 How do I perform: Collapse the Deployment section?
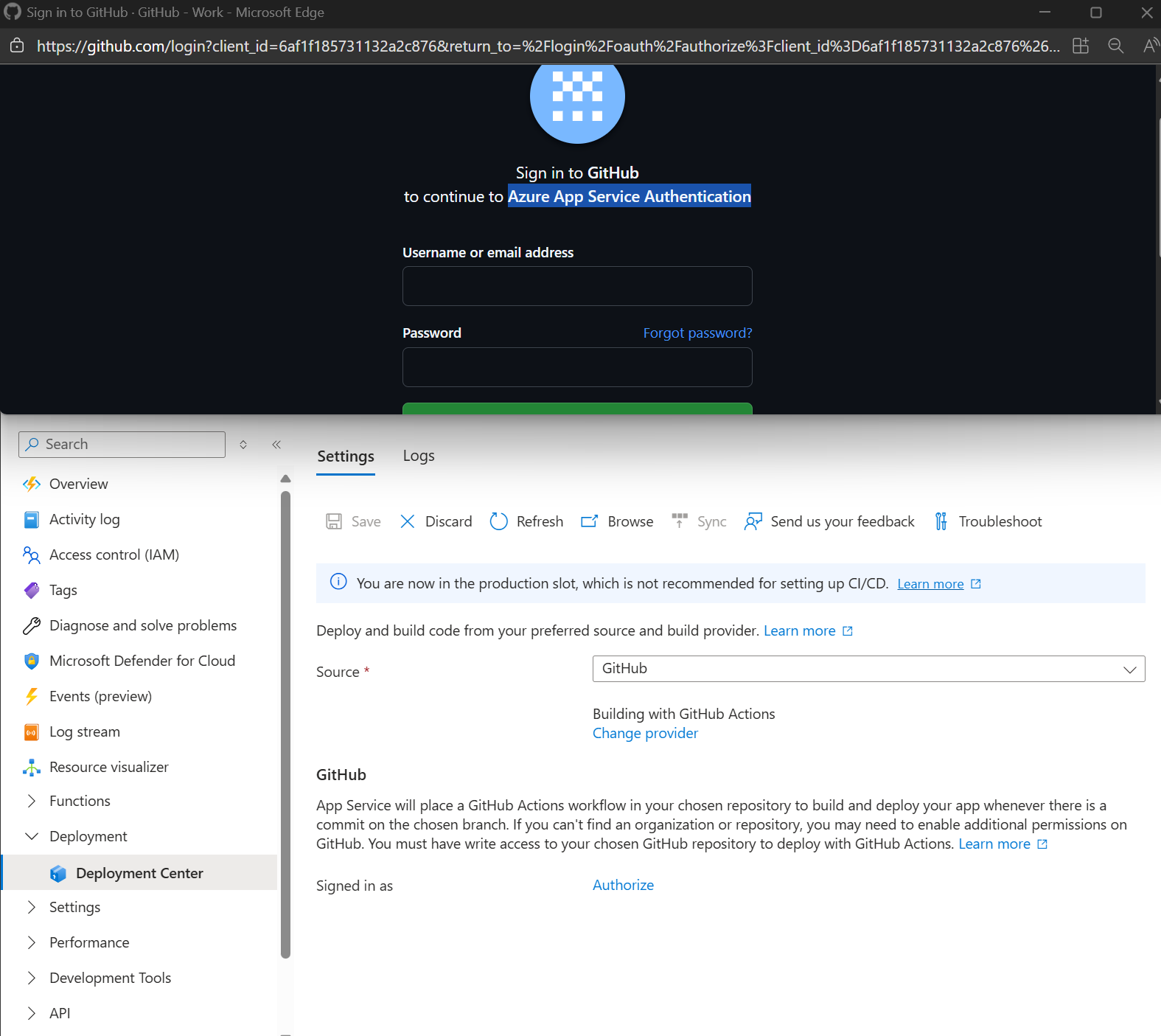[x=32, y=836]
